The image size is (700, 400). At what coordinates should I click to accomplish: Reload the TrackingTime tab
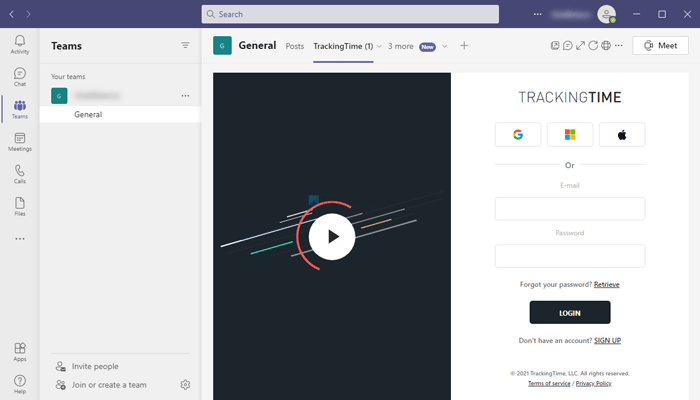(593, 46)
